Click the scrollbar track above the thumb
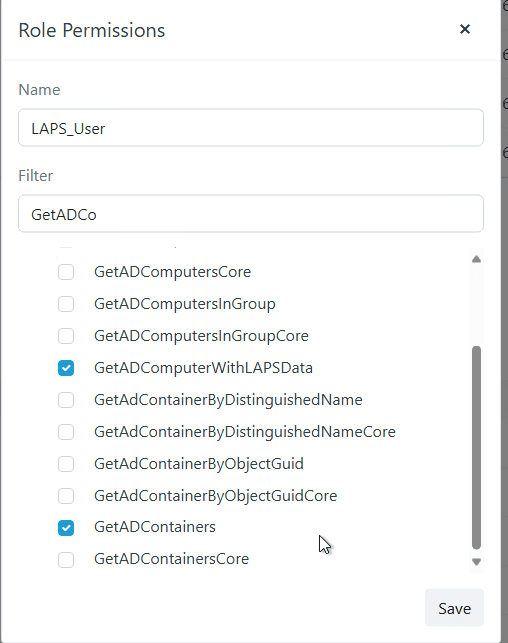Screen dimensions: 508x643 pos(476,306)
